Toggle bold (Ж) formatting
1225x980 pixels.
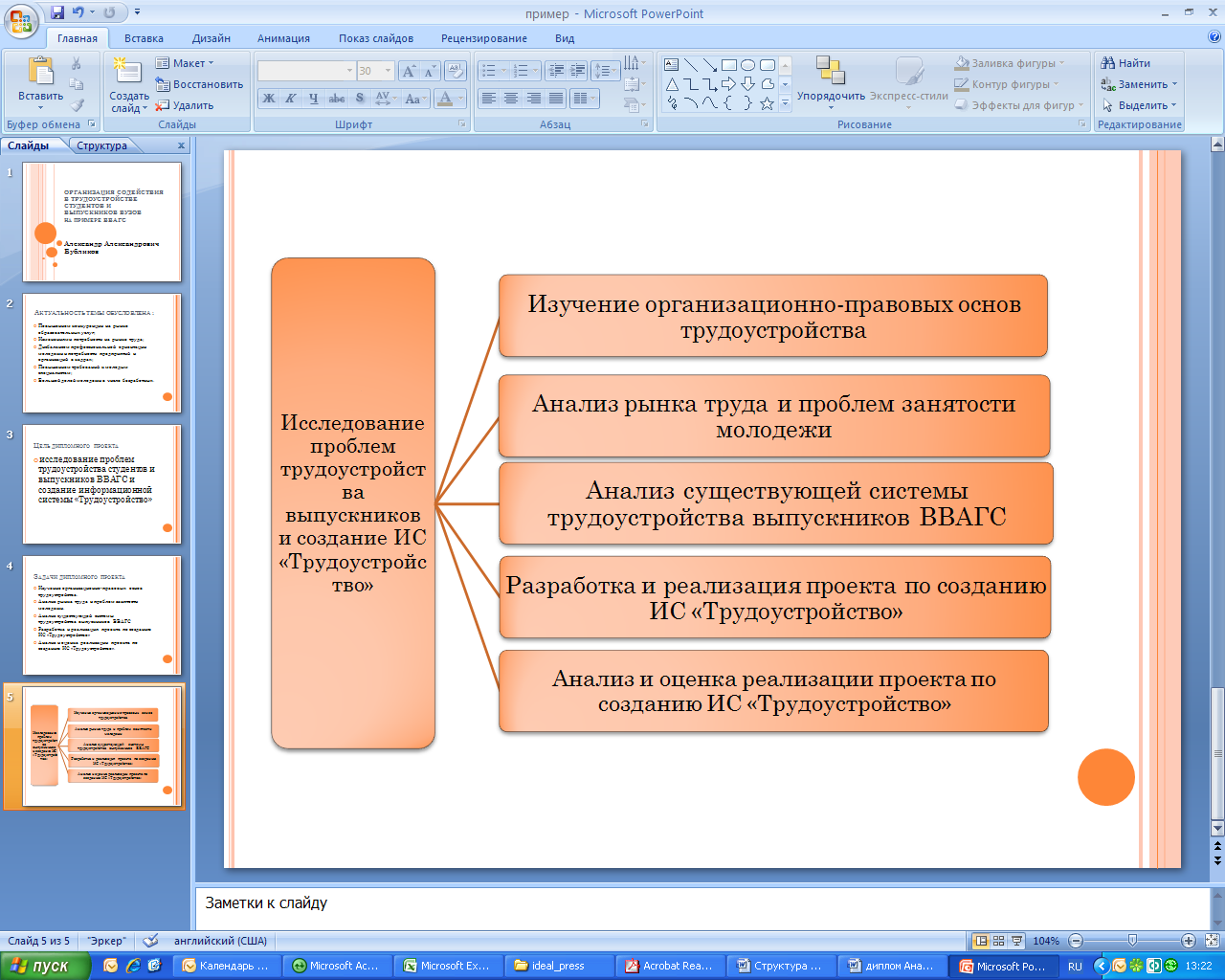pos(269,99)
